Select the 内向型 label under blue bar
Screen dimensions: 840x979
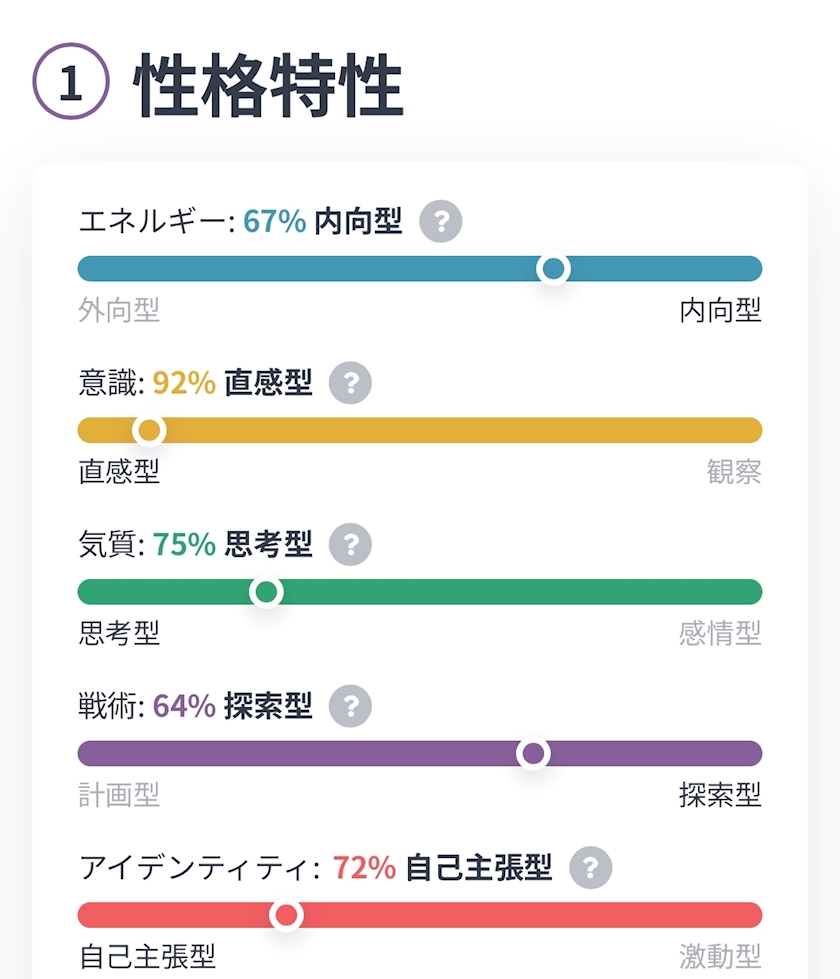tap(721, 310)
